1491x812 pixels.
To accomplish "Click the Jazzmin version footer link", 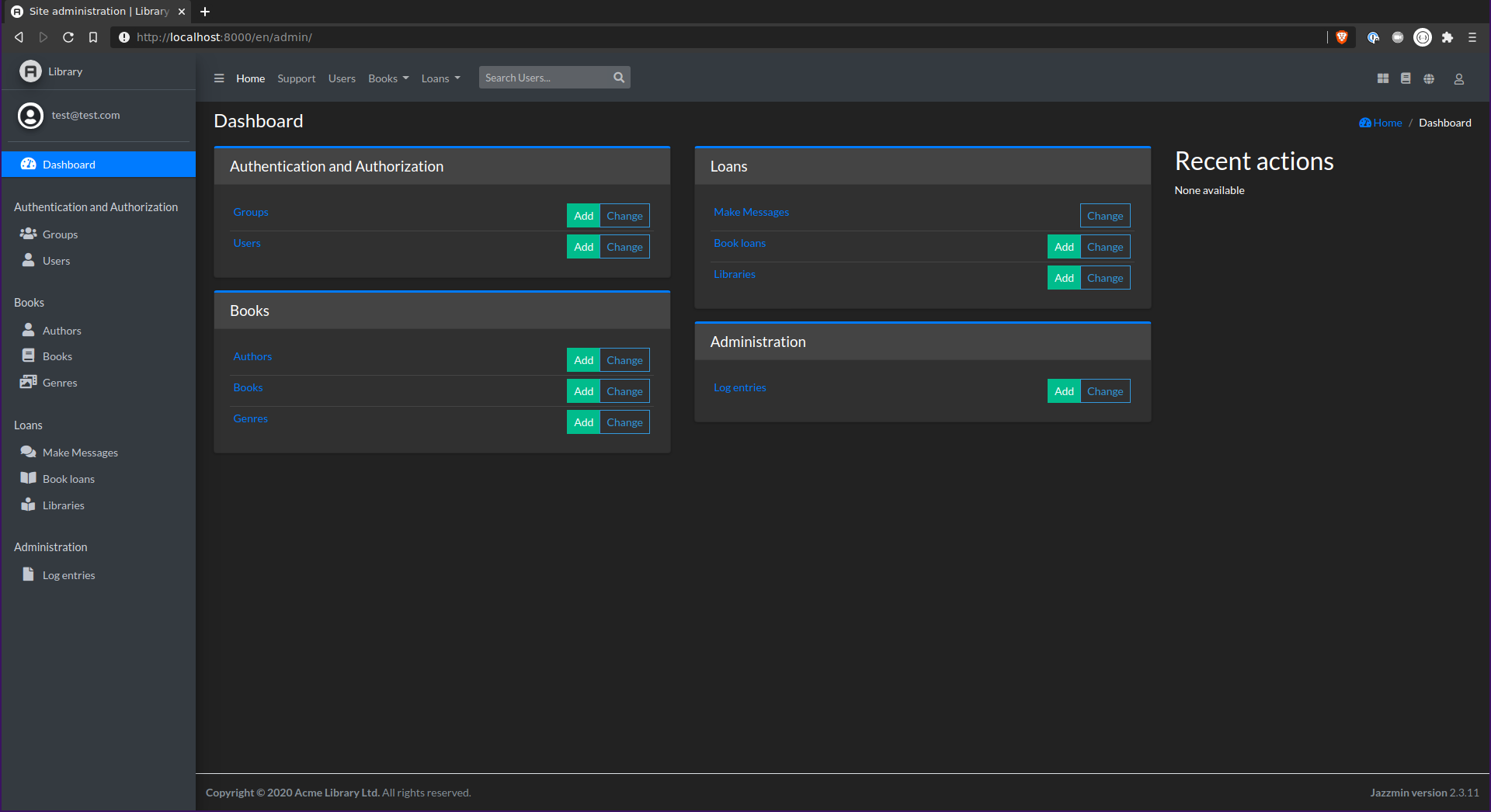I will coord(1424,793).
